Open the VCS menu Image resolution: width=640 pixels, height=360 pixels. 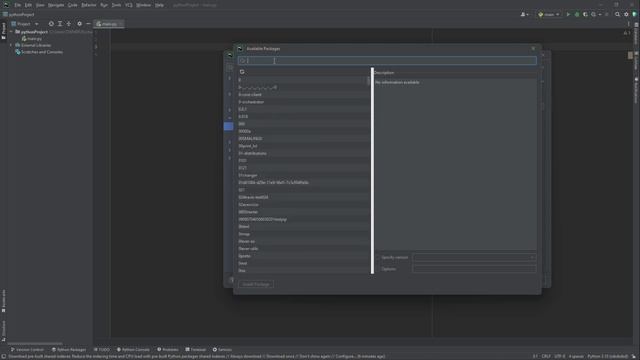coord(129,5)
